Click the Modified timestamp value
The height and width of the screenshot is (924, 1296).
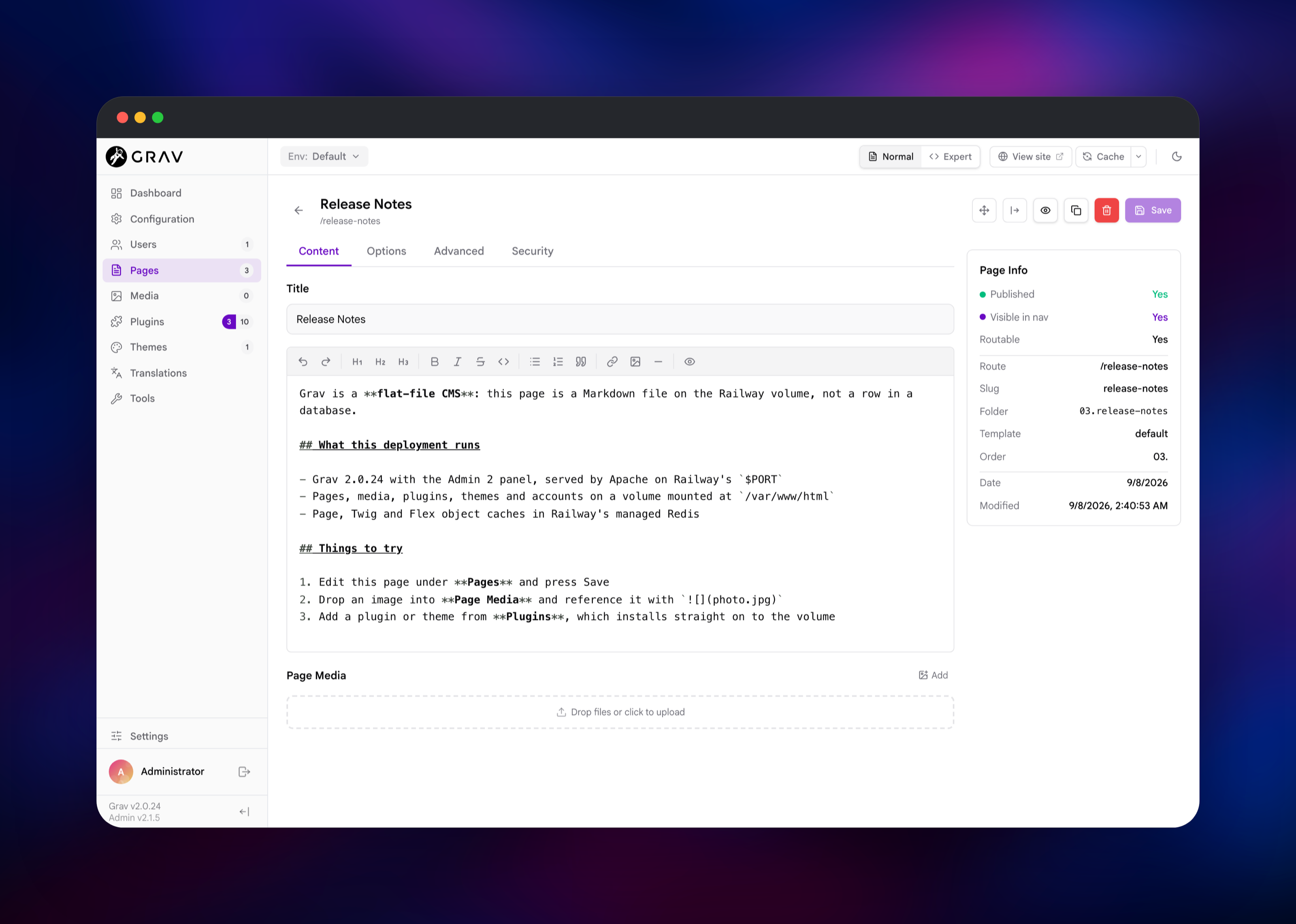[1118, 506]
